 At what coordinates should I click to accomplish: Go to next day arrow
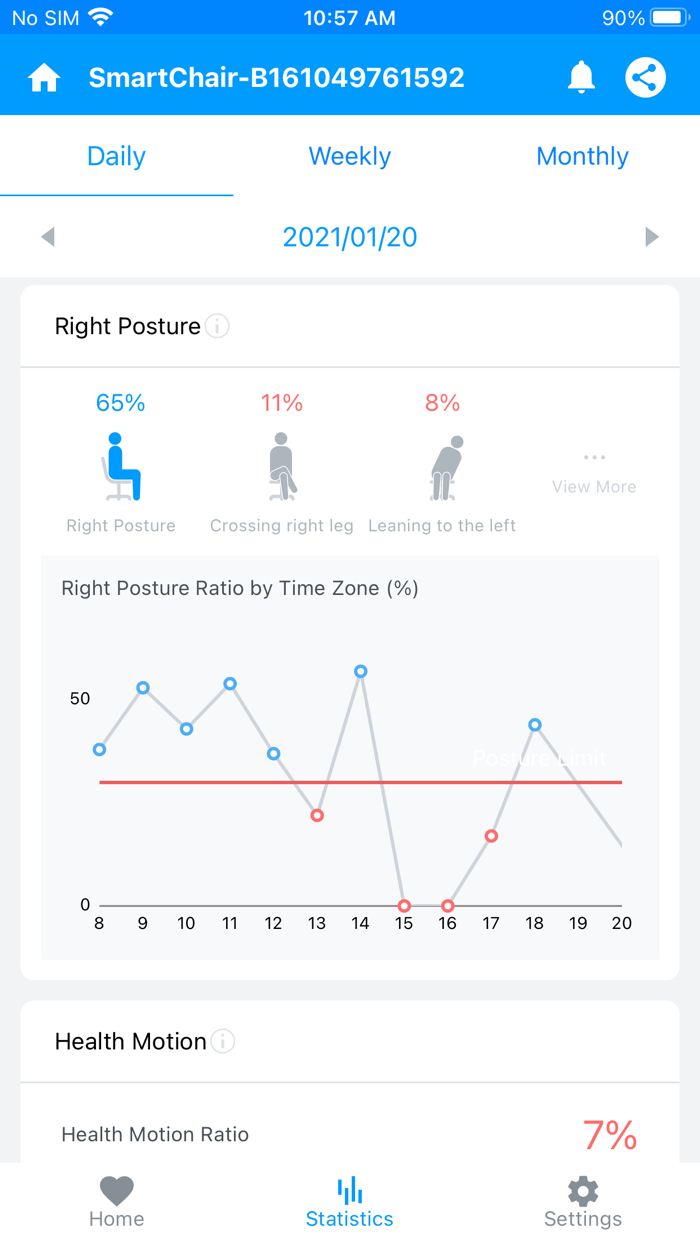pos(652,237)
